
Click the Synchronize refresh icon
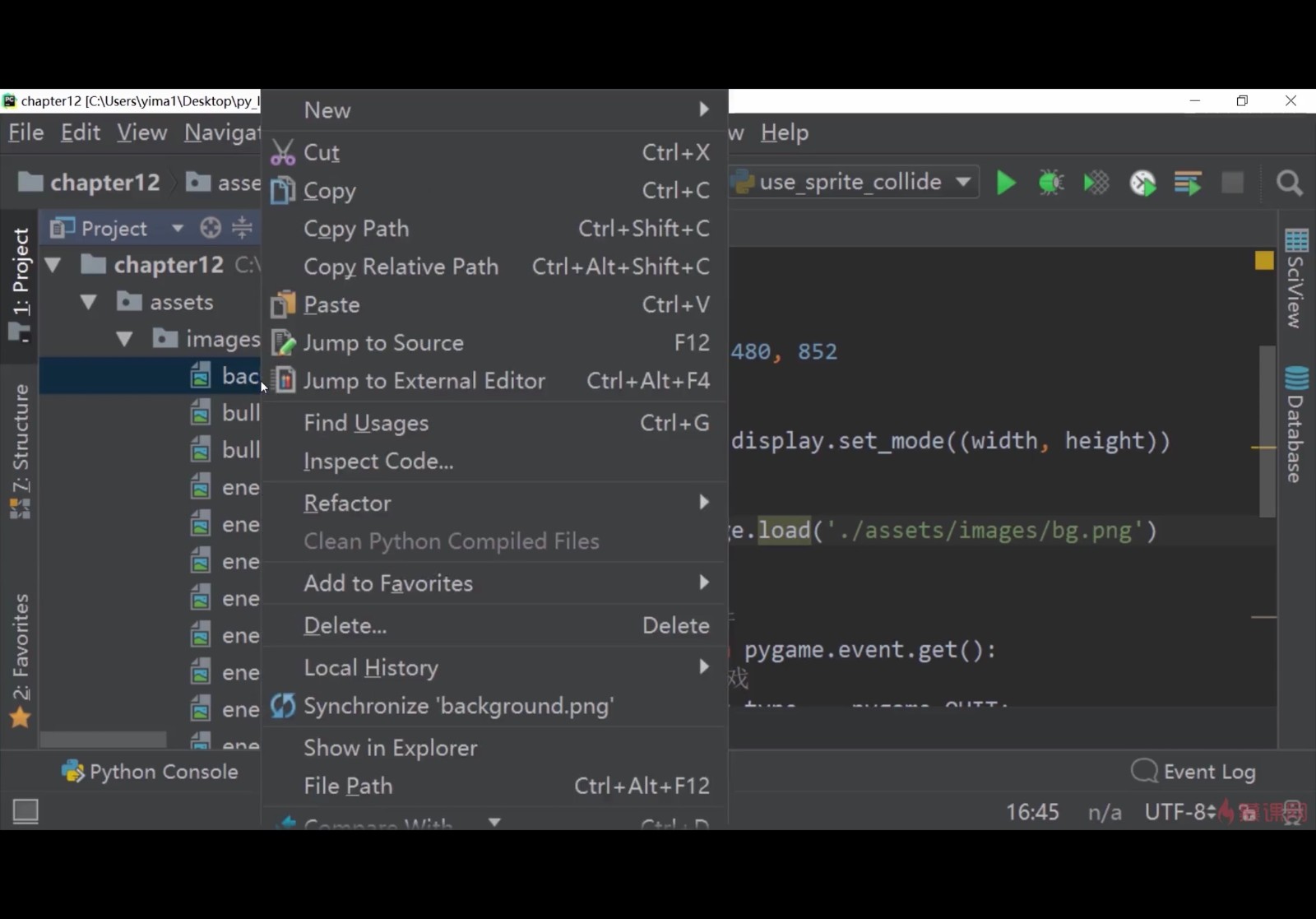click(282, 705)
